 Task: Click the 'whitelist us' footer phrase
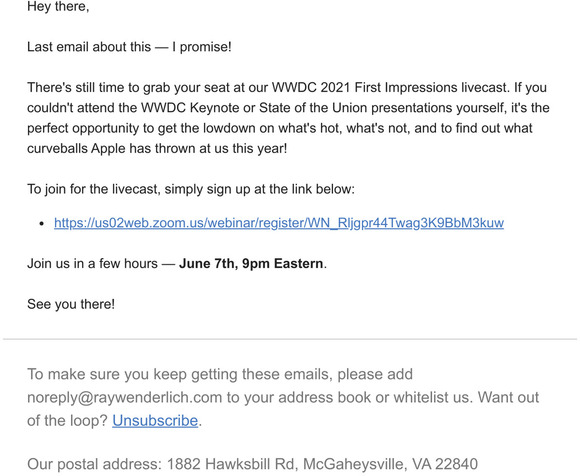(x=432, y=398)
